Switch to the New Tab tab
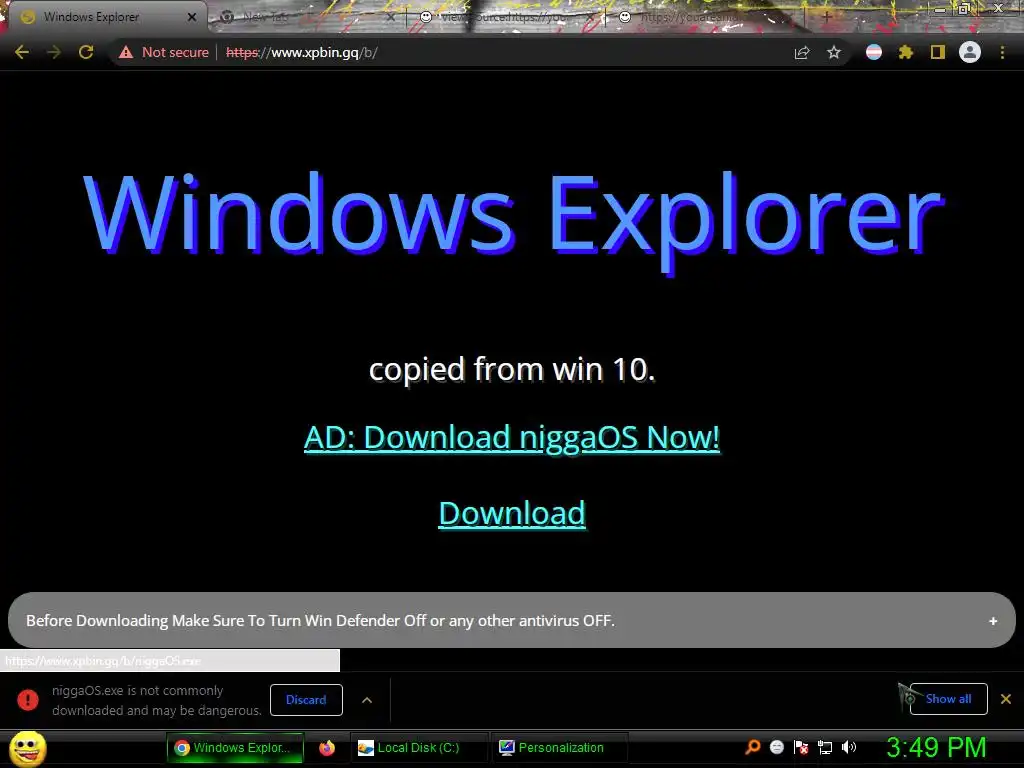This screenshot has width=1024, height=768. [307, 17]
